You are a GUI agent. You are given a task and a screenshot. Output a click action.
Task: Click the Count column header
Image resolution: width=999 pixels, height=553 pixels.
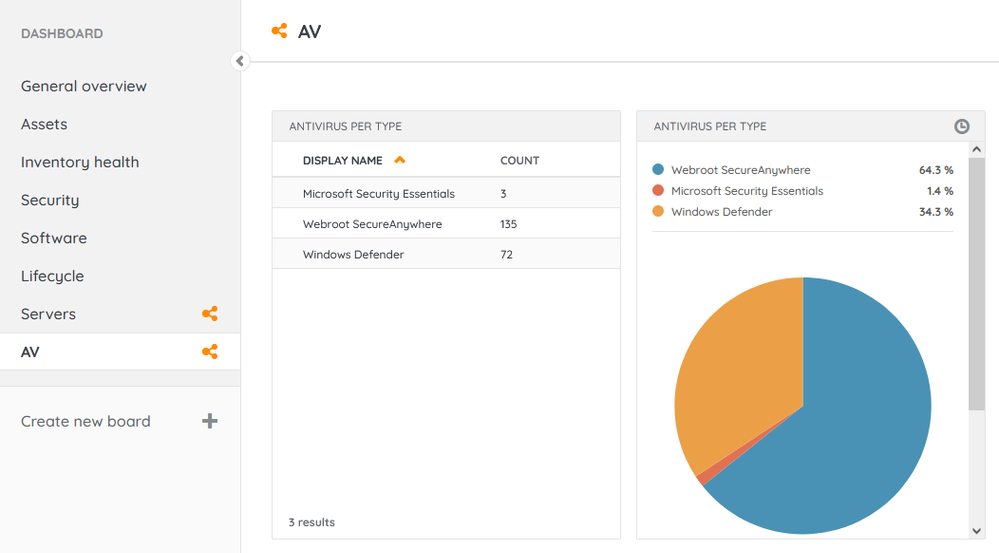[519, 160]
